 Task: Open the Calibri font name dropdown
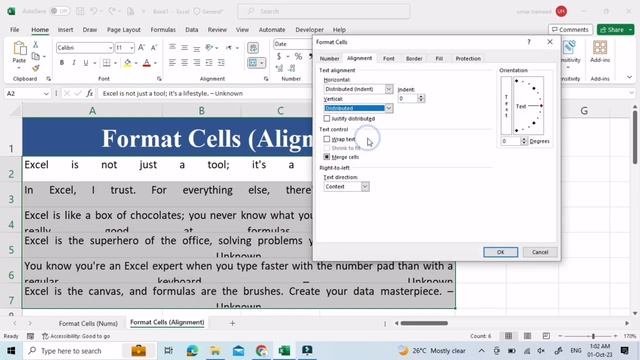click(x=110, y=48)
